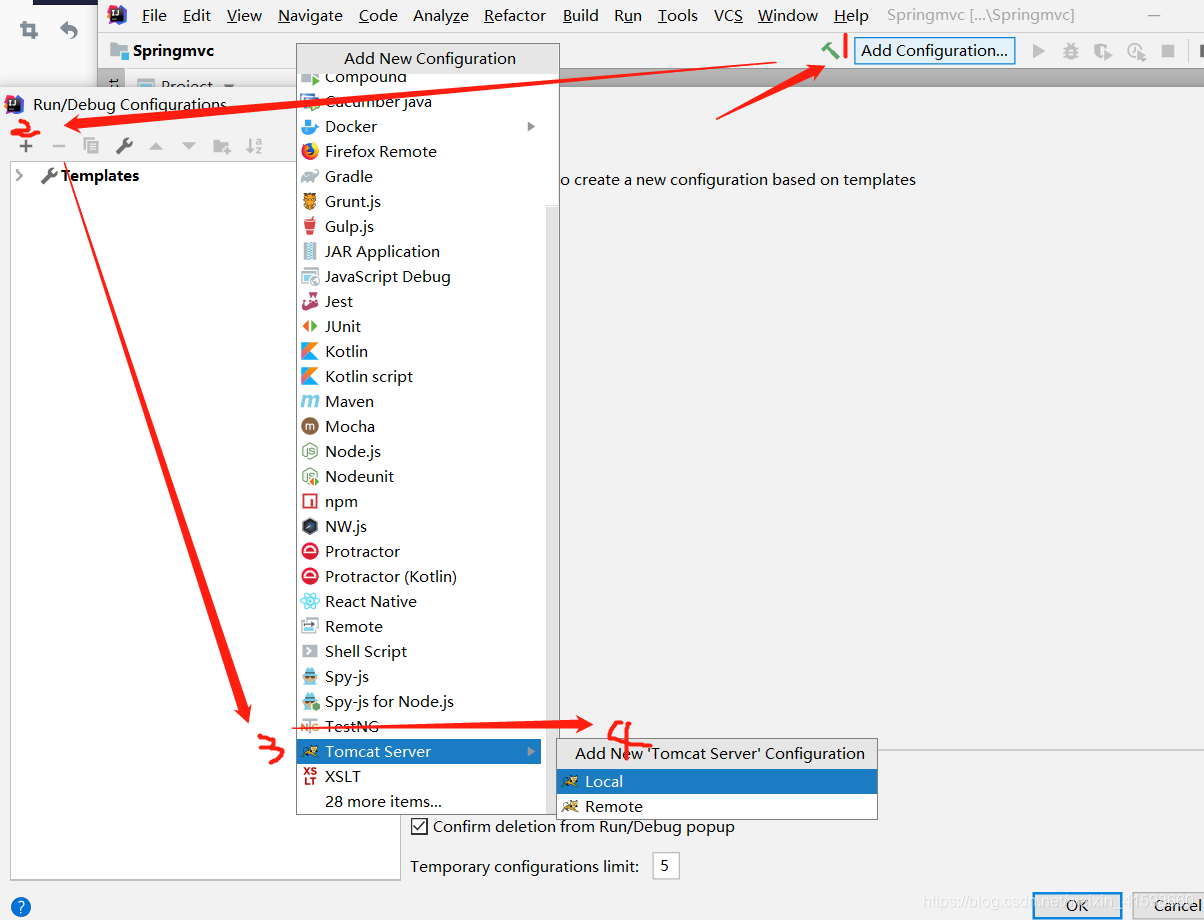Open the File menu
The width and height of the screenshot is (1204, 920).
click(154, 15)
